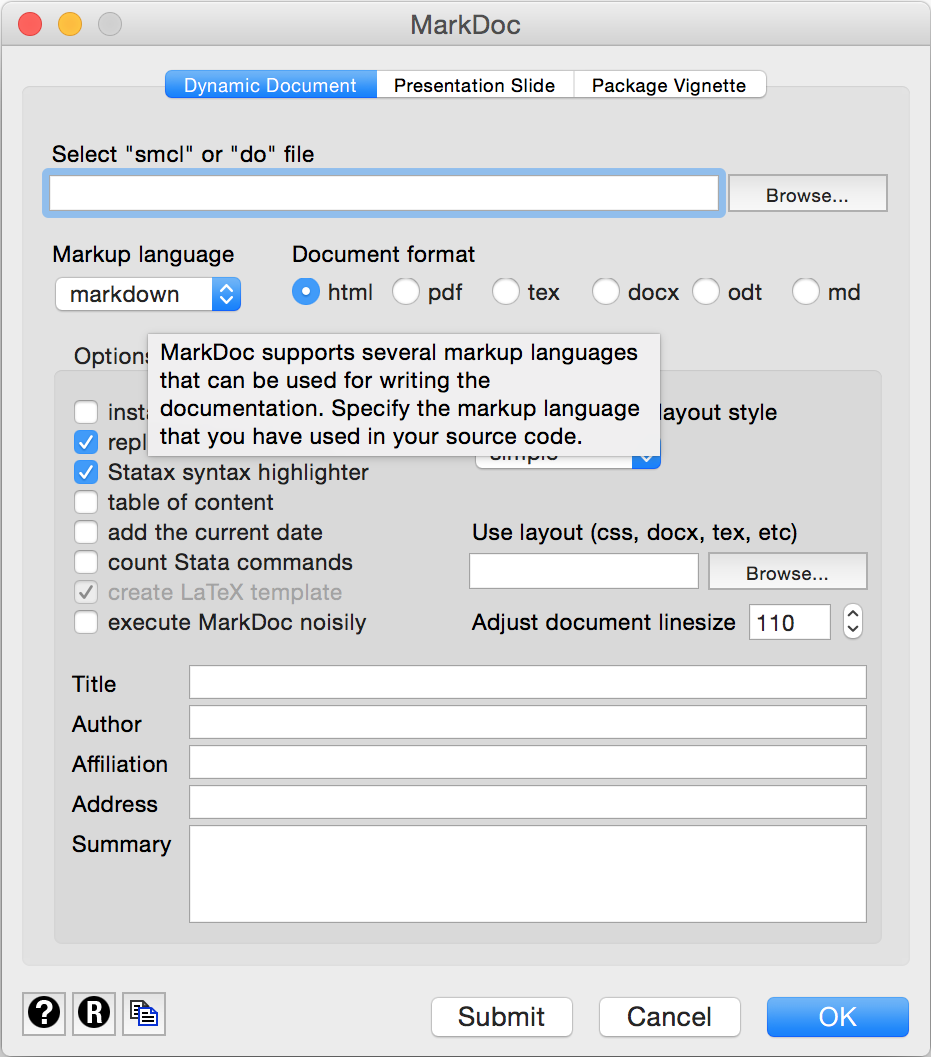Click the Cancel button
The image size is (931, 1057).
coord(669,1017)
